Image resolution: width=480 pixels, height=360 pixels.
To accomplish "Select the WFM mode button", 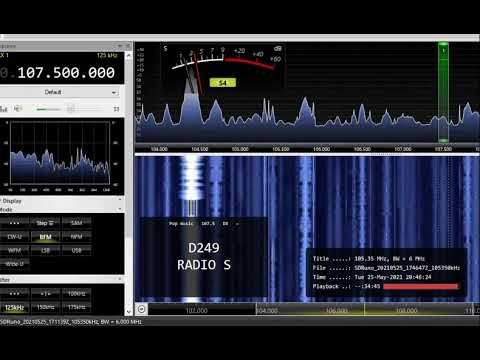I will point(14,250).
